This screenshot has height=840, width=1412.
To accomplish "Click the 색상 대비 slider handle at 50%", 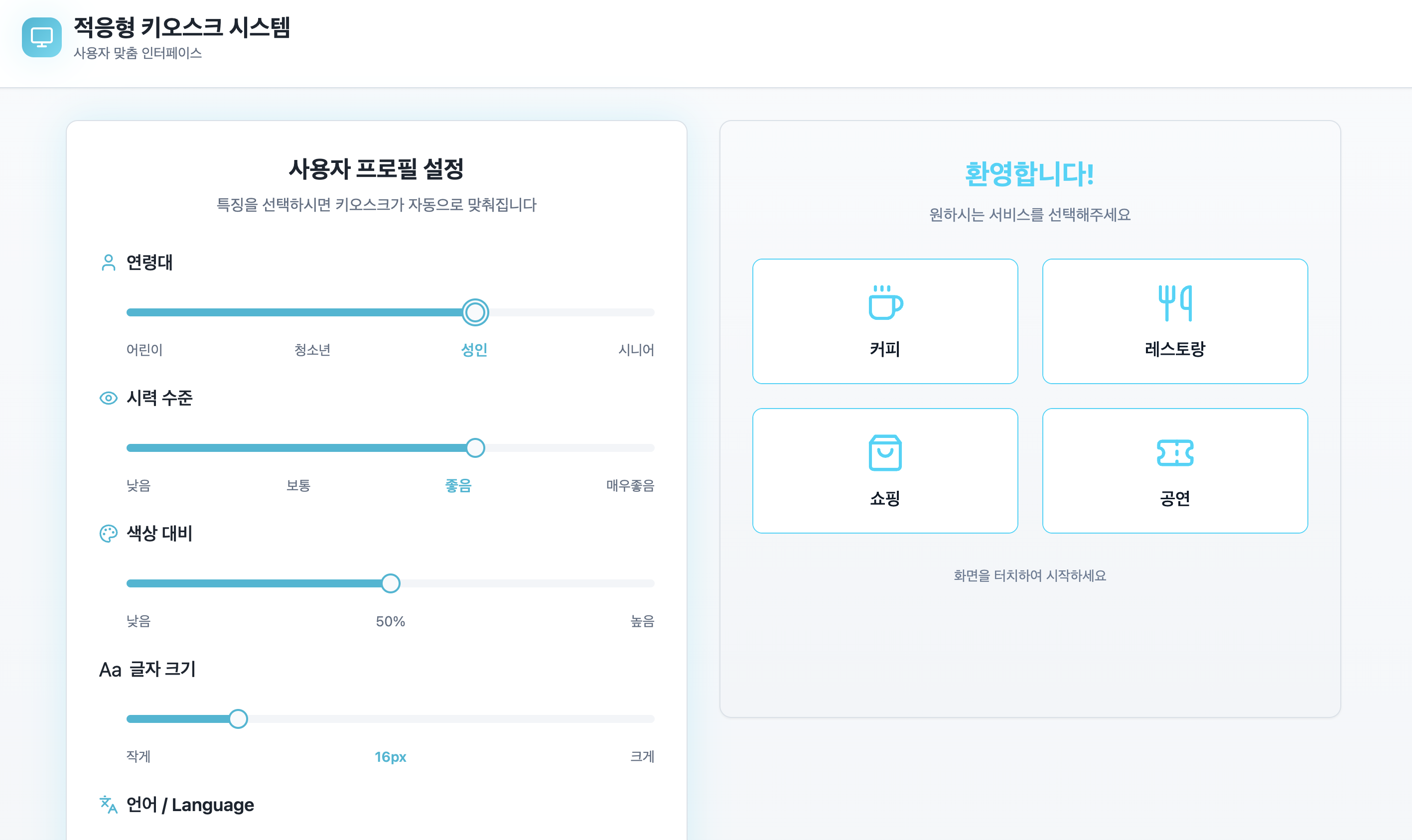I will click(x=390, y=583).
